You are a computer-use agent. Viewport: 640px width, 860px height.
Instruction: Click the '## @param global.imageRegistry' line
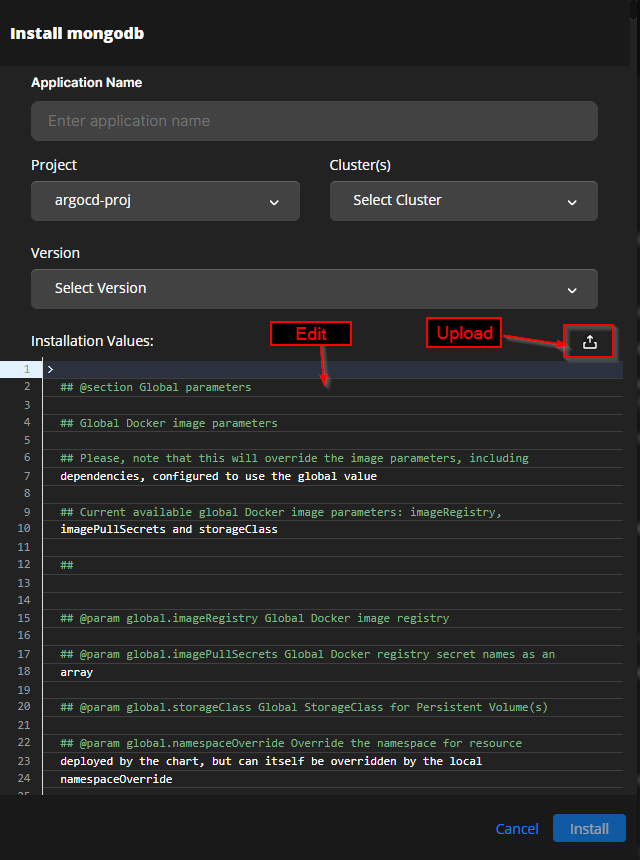(254, 618)
